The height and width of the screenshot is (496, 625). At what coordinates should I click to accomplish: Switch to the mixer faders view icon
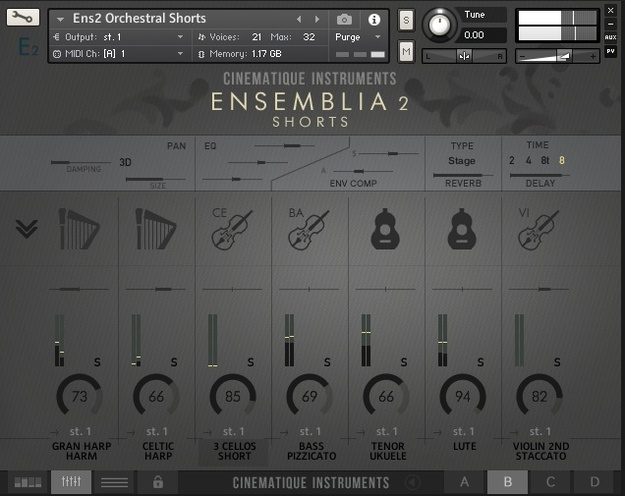(71, 482)
